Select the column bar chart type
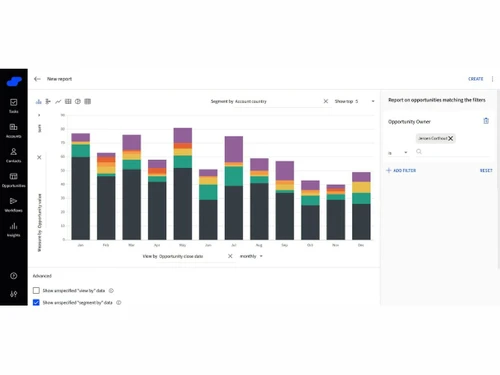The width and height of the screenshot is (500, 375). [39, 101]
